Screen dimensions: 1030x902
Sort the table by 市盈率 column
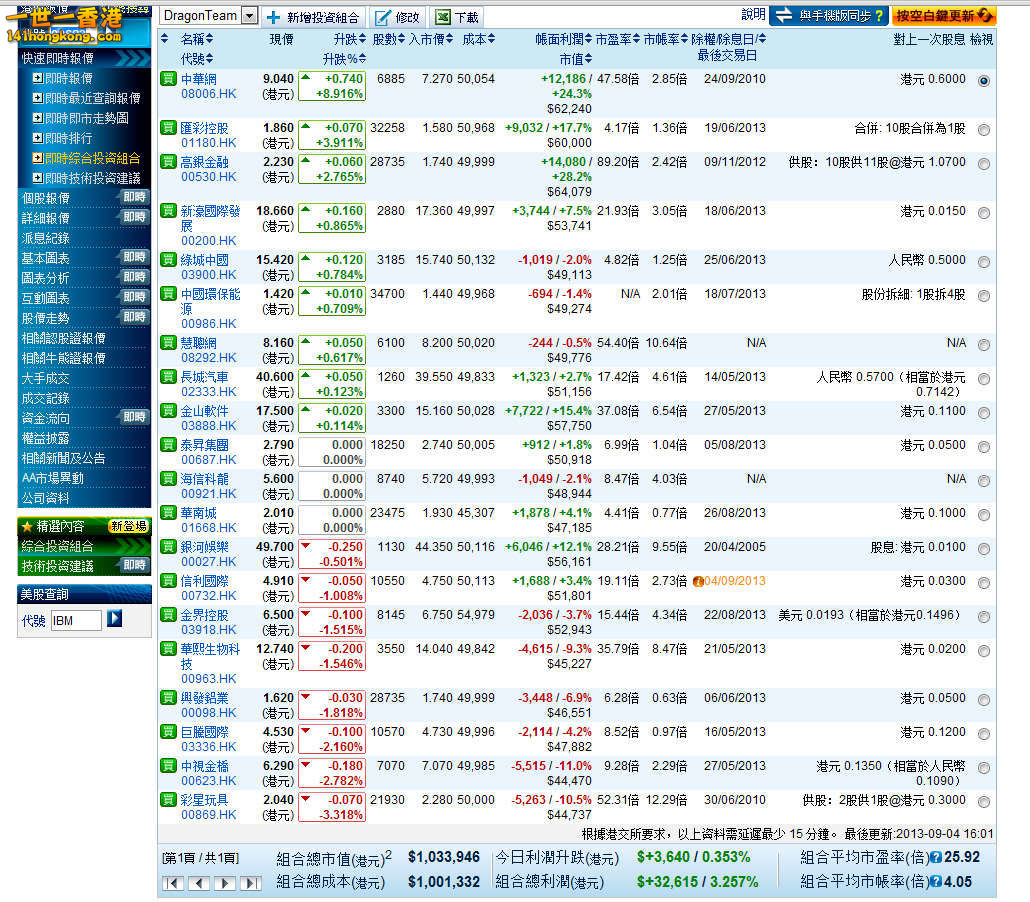click(x=617, y=39)
